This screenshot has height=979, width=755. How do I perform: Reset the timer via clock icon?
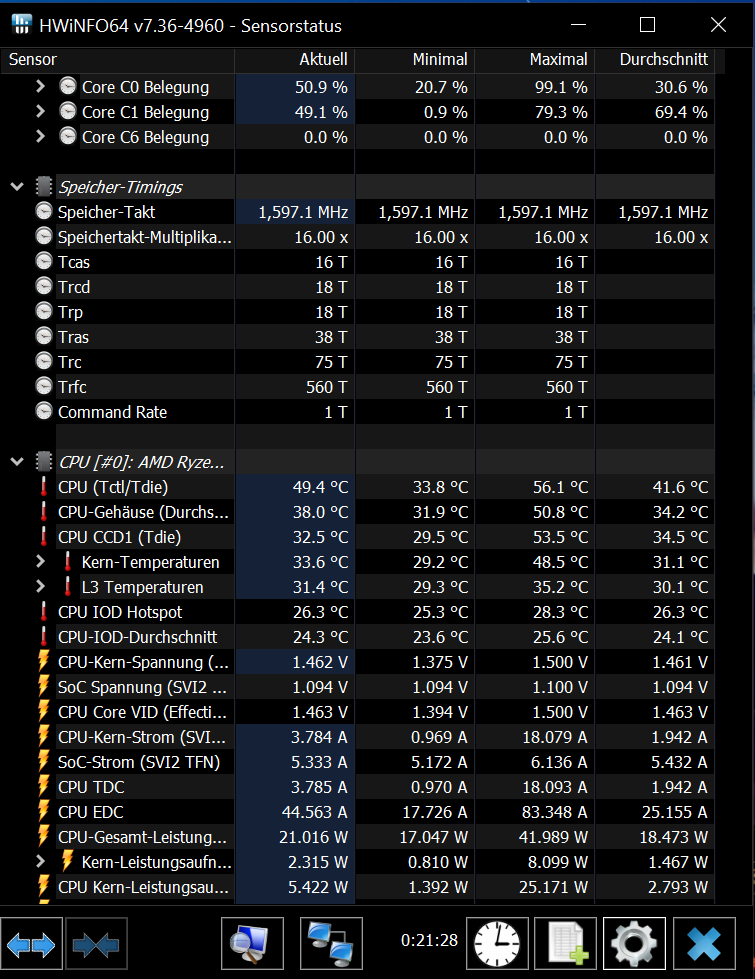click(x=497, y=944)
